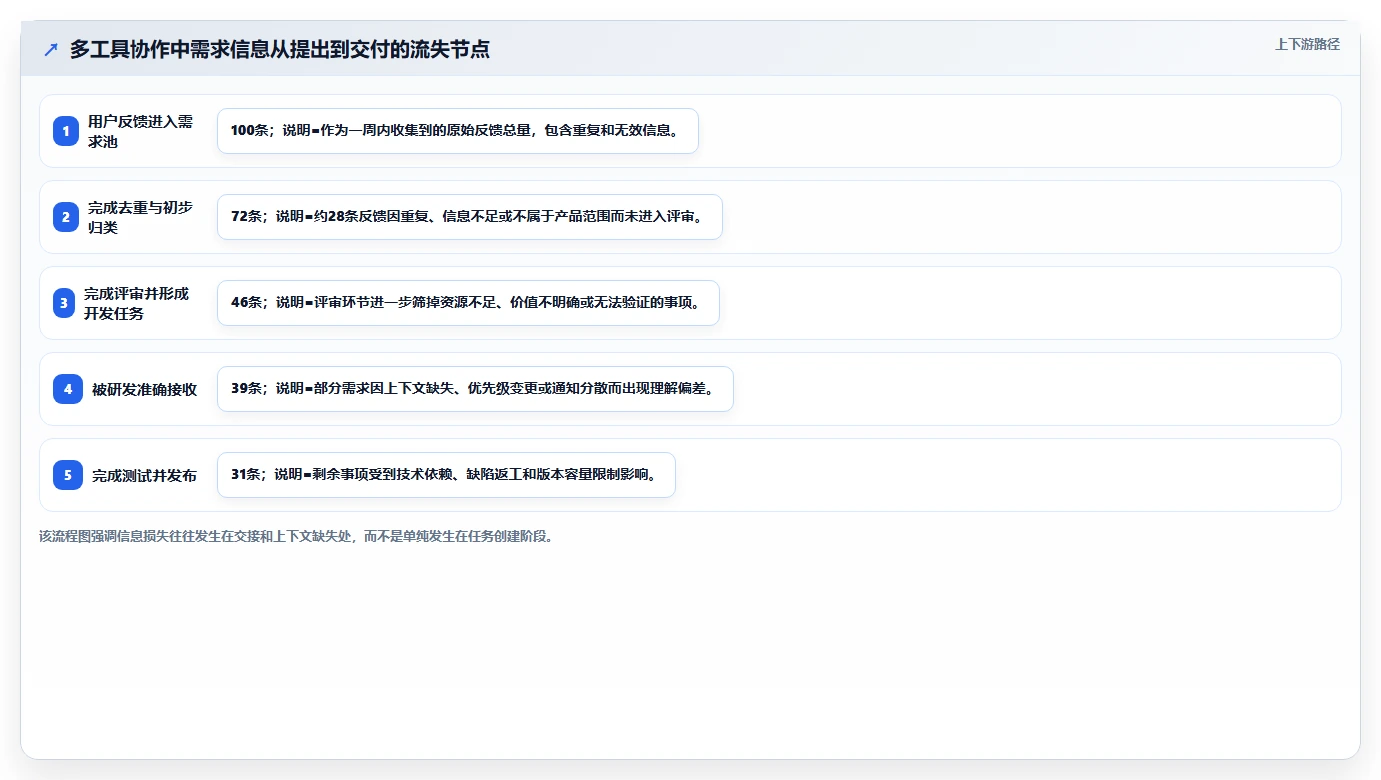Click the step number 2 badge
The image size is (1381, 780).
point(66,217)
